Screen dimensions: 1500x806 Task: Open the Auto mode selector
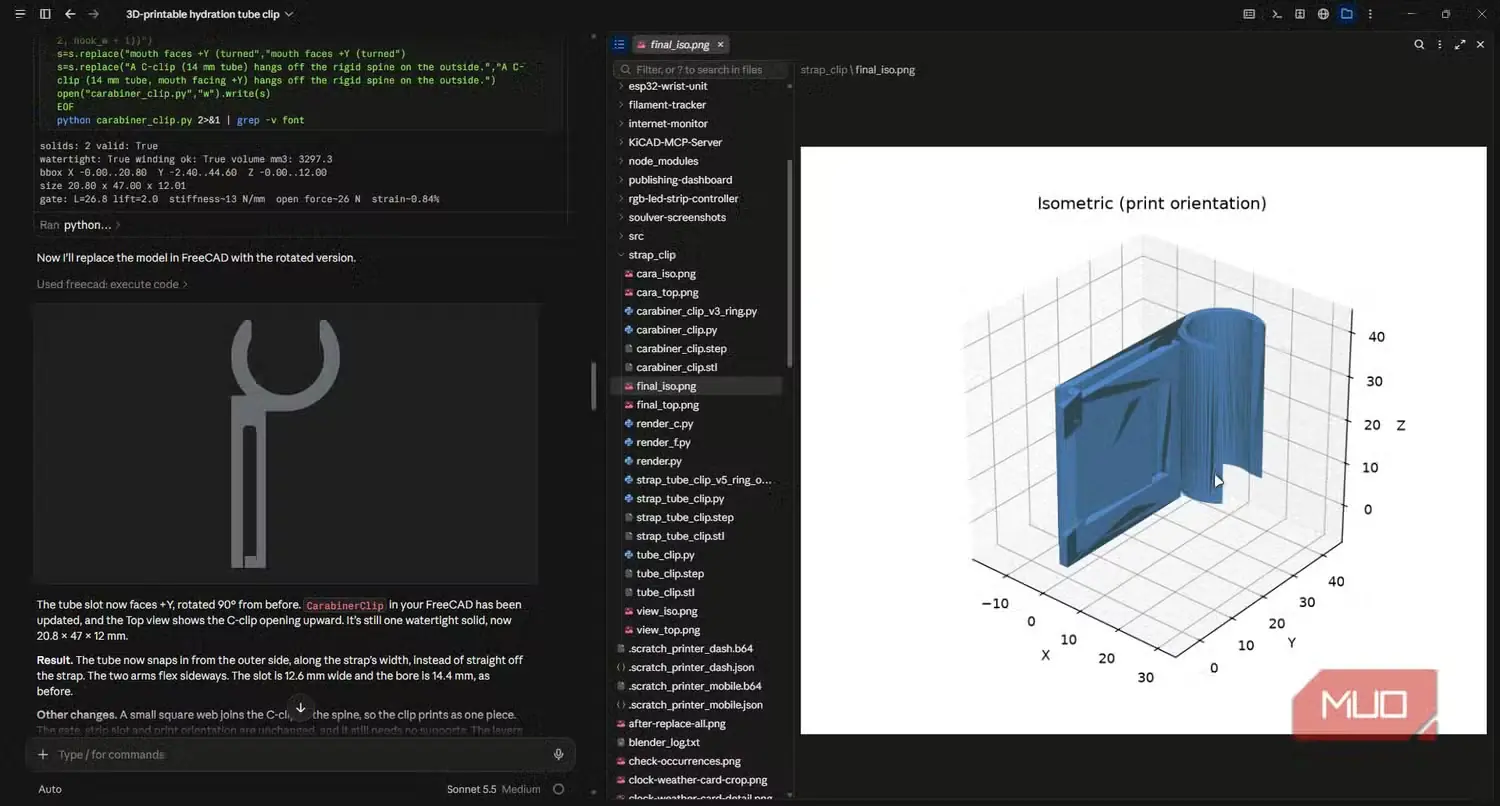50,789
